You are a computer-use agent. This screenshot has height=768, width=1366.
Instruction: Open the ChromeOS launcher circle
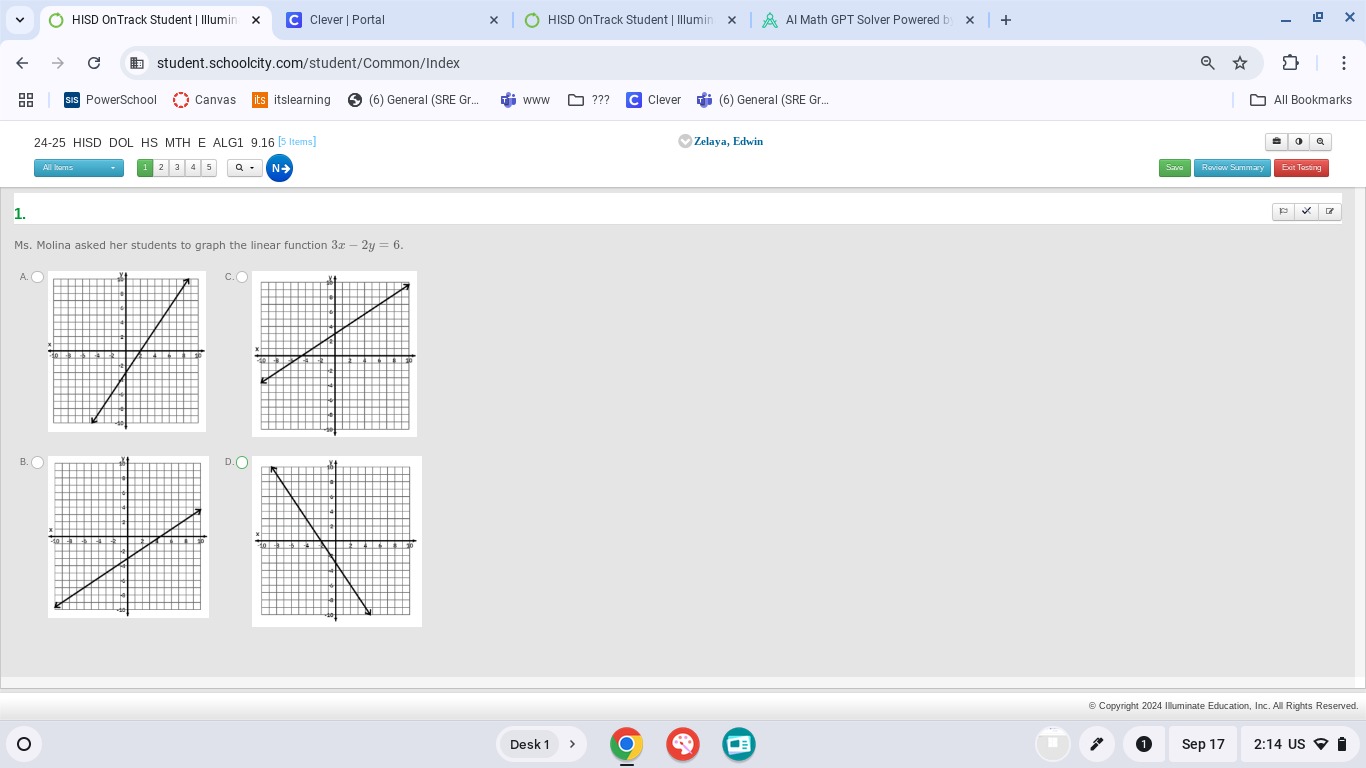tap(24, 744)
